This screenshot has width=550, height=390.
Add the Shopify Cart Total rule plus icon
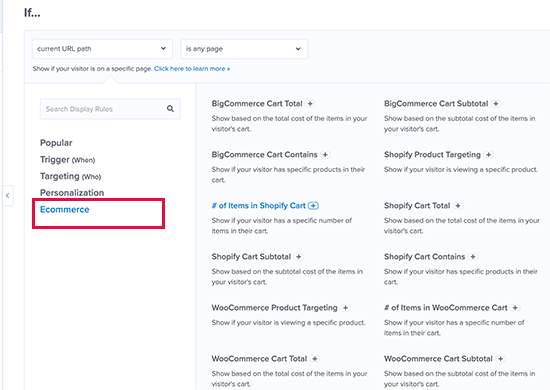[x=458, y=206]
